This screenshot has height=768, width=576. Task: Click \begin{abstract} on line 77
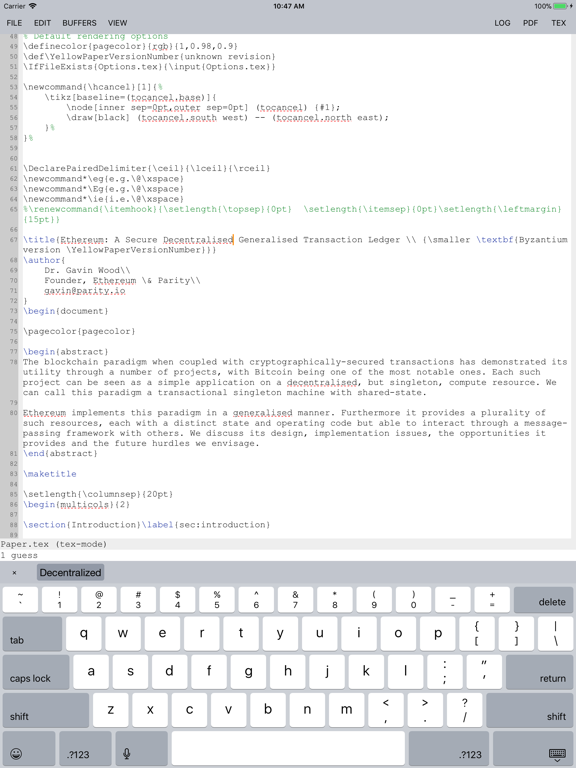click(x=65, y=352)
